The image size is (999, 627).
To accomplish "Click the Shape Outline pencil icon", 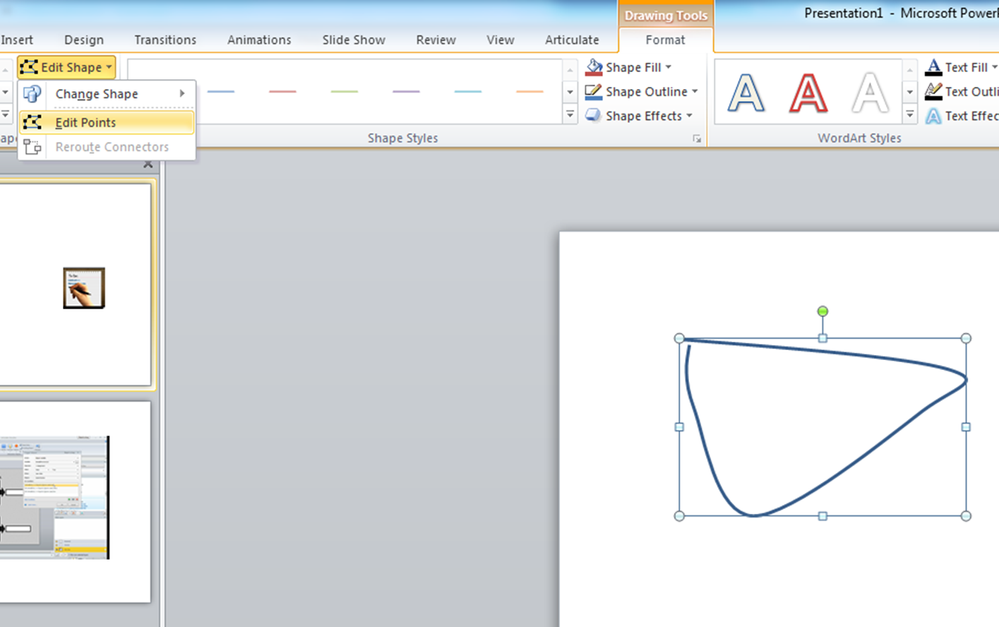I will (x=594, y=92).
